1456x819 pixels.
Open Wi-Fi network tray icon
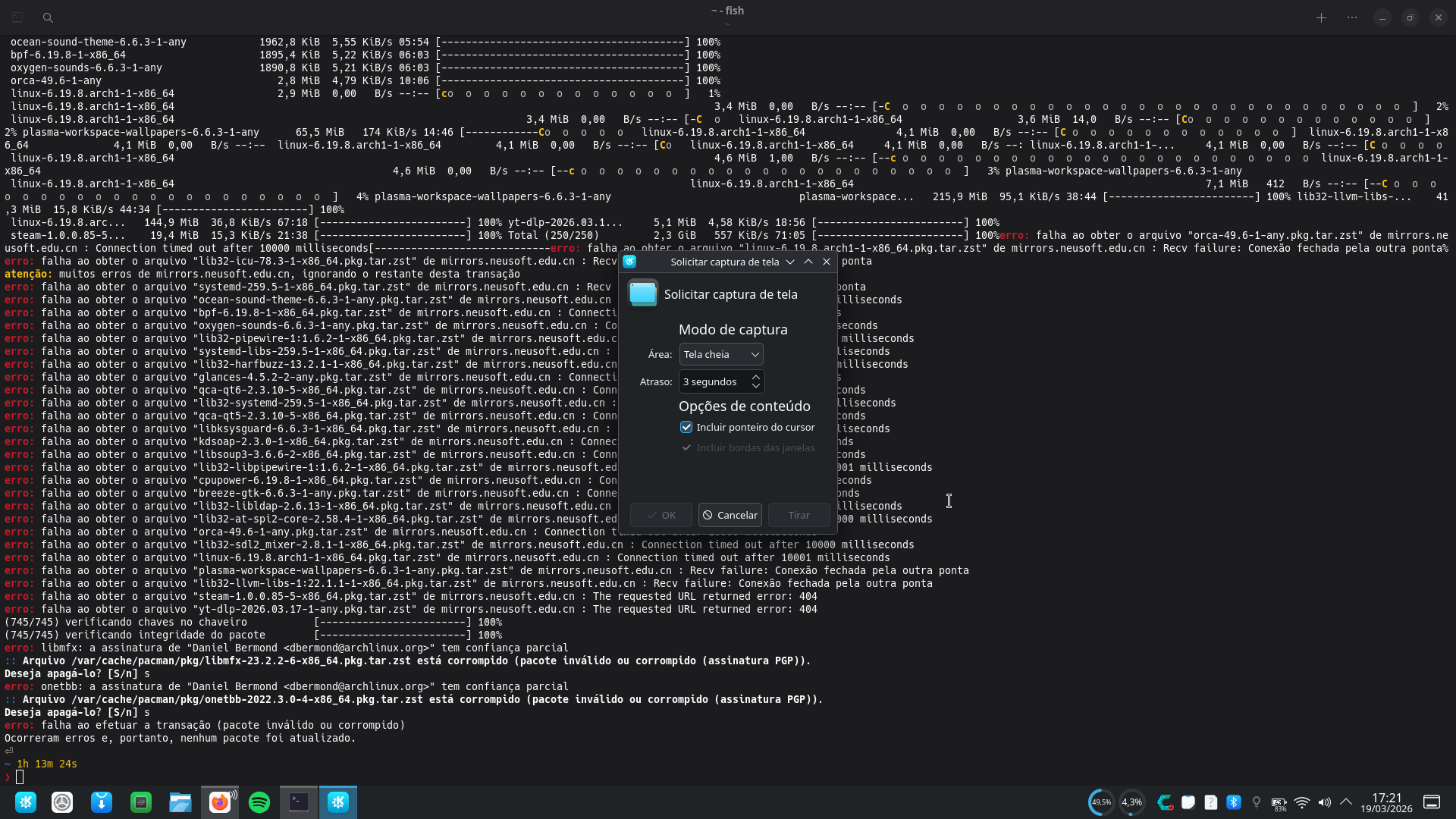tap(1302, 802)
